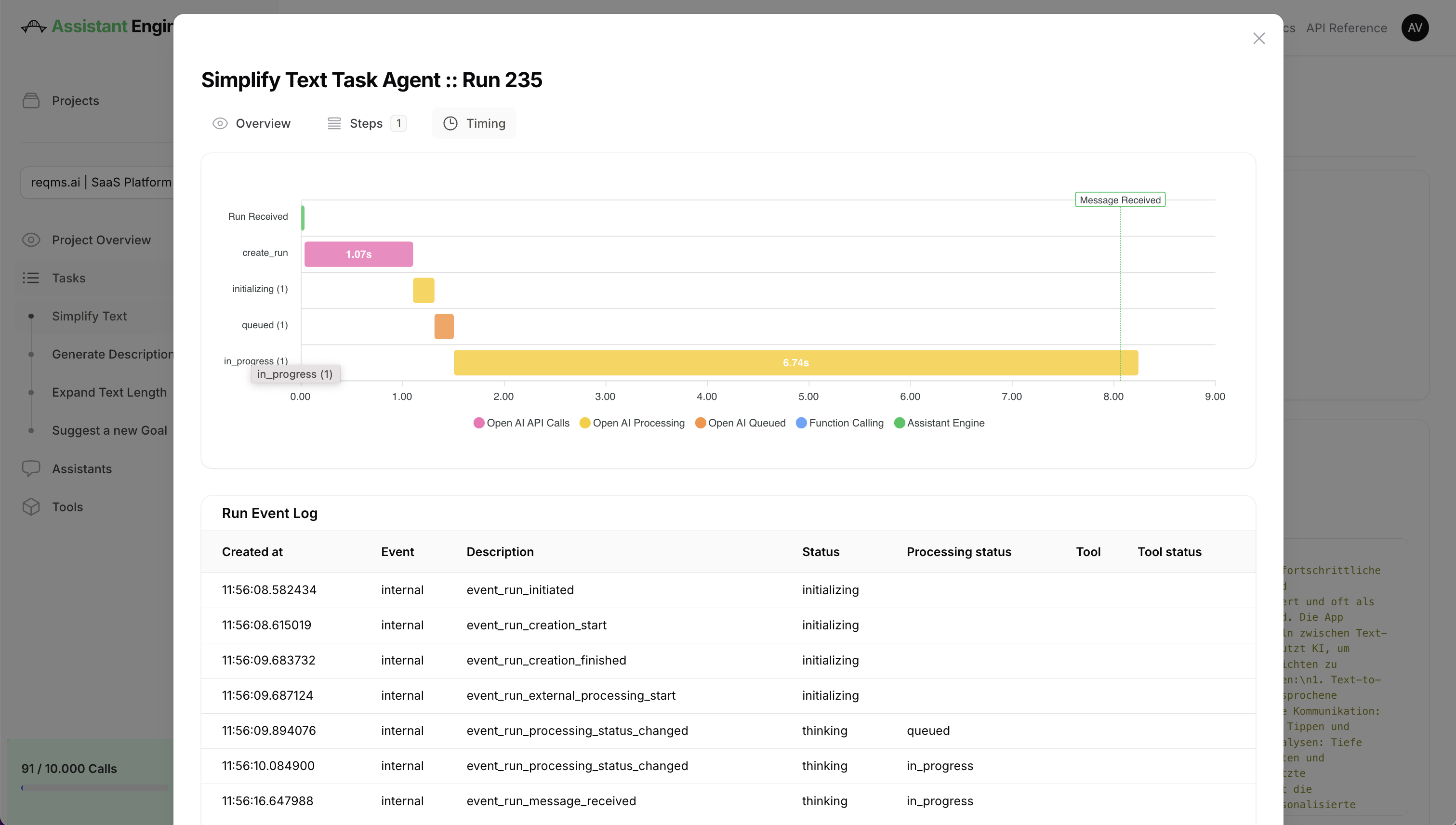Open the Tasks sidebar section

tap(68, 278)
